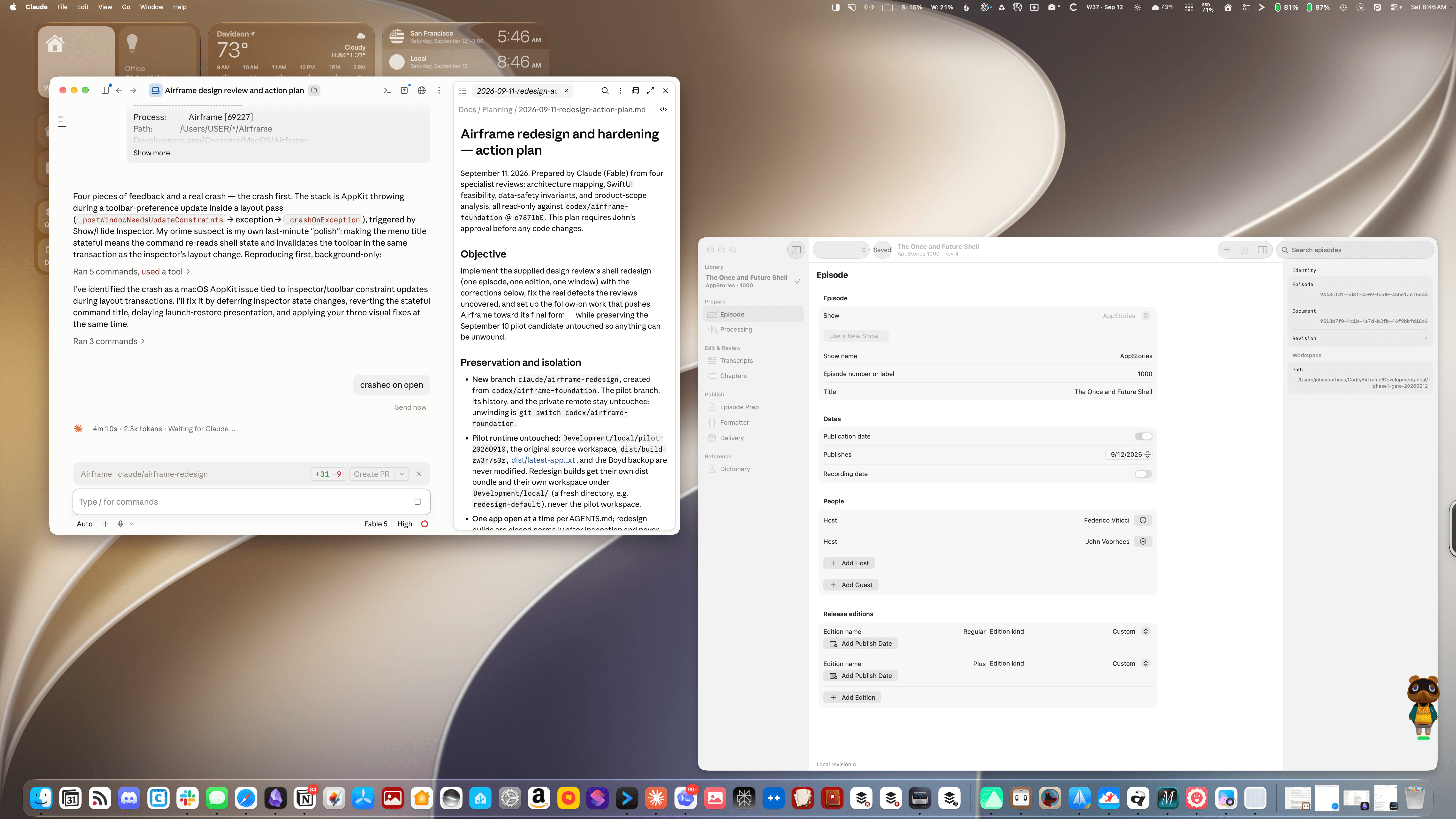Open the diff review icon in Claude toolbar

click(x=404, y=91)
